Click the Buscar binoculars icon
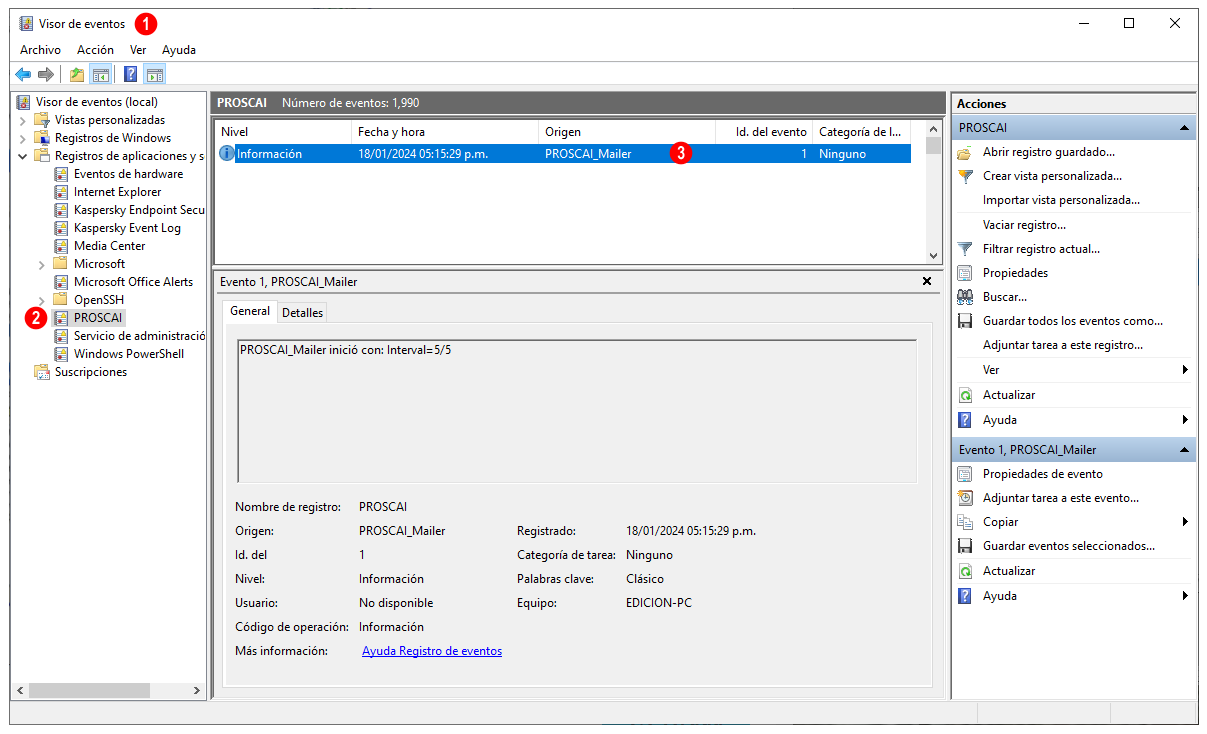 click(x=965, y=297)
